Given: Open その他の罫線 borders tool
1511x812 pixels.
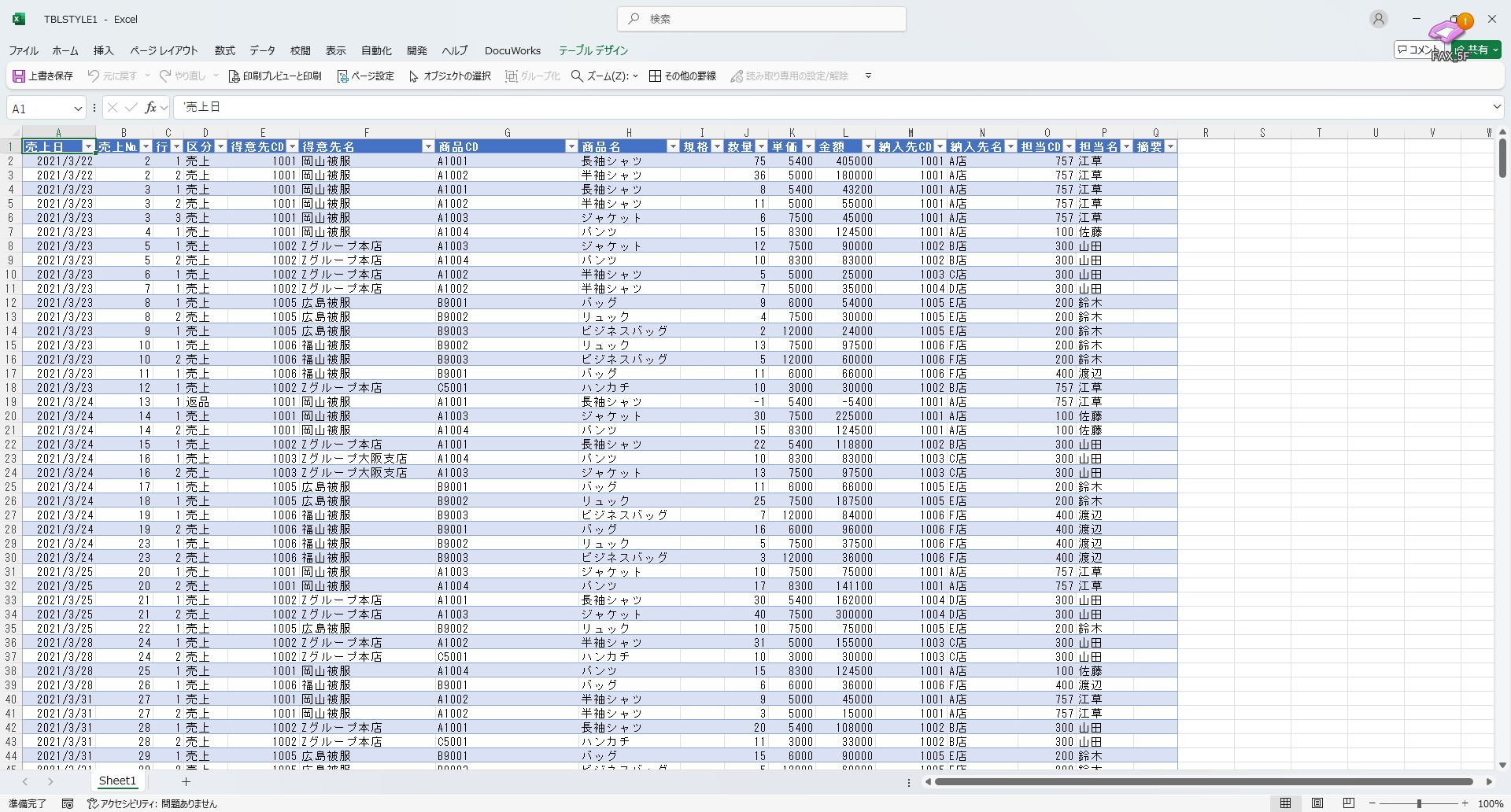Looking at the screenshot, I should (x=682, y=76).
